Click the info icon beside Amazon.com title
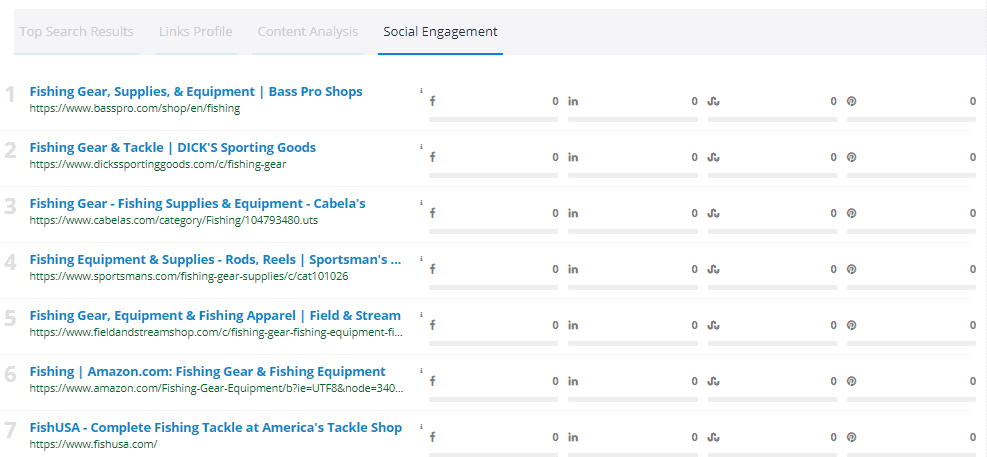987x457 pixels. pyautogui.click(x=421, y=371)
